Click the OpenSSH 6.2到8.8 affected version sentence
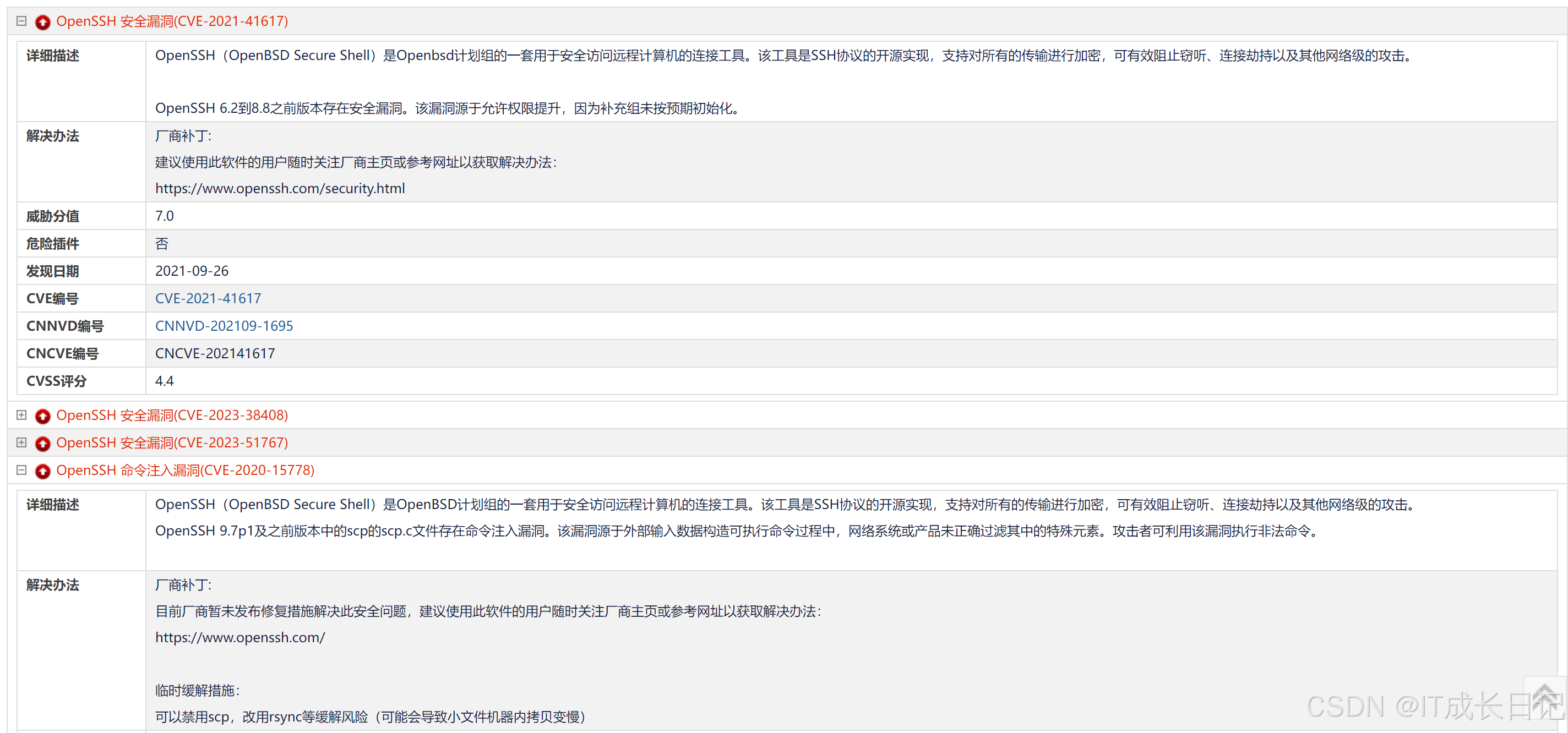Screen dimensions: 1568x733 click(x=449, y=108)
